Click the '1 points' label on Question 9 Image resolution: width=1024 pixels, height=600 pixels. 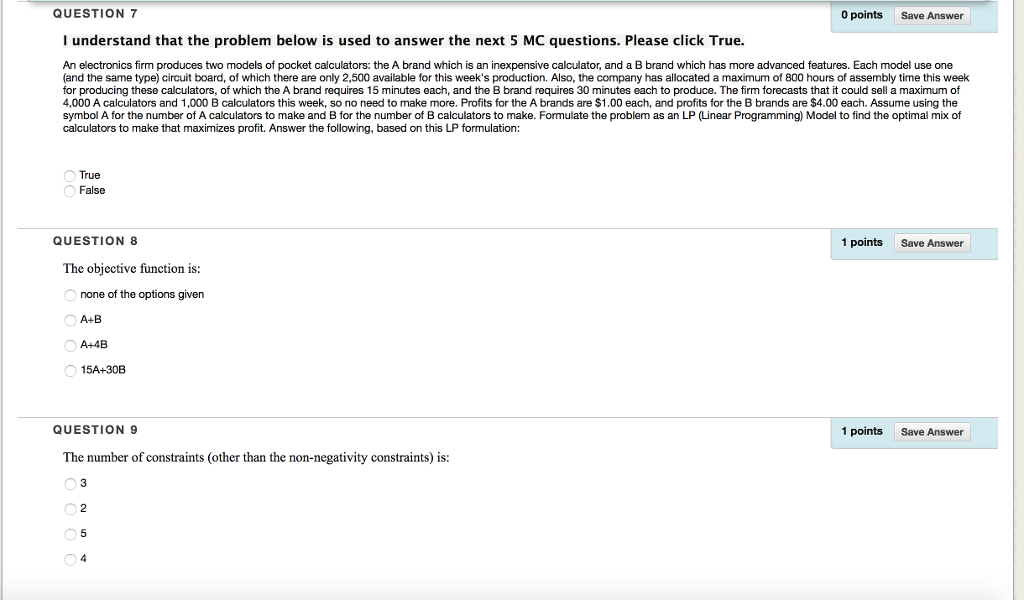click(x=862, y=431)
